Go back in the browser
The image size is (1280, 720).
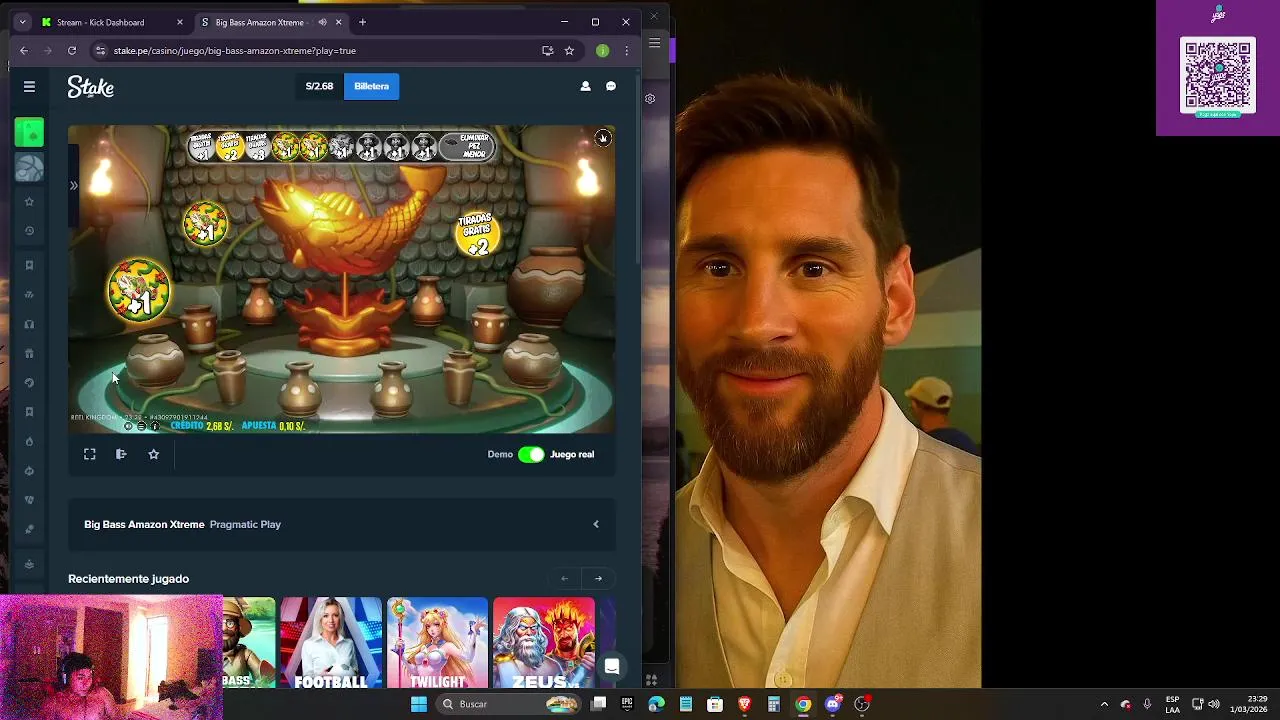point(24,51)
